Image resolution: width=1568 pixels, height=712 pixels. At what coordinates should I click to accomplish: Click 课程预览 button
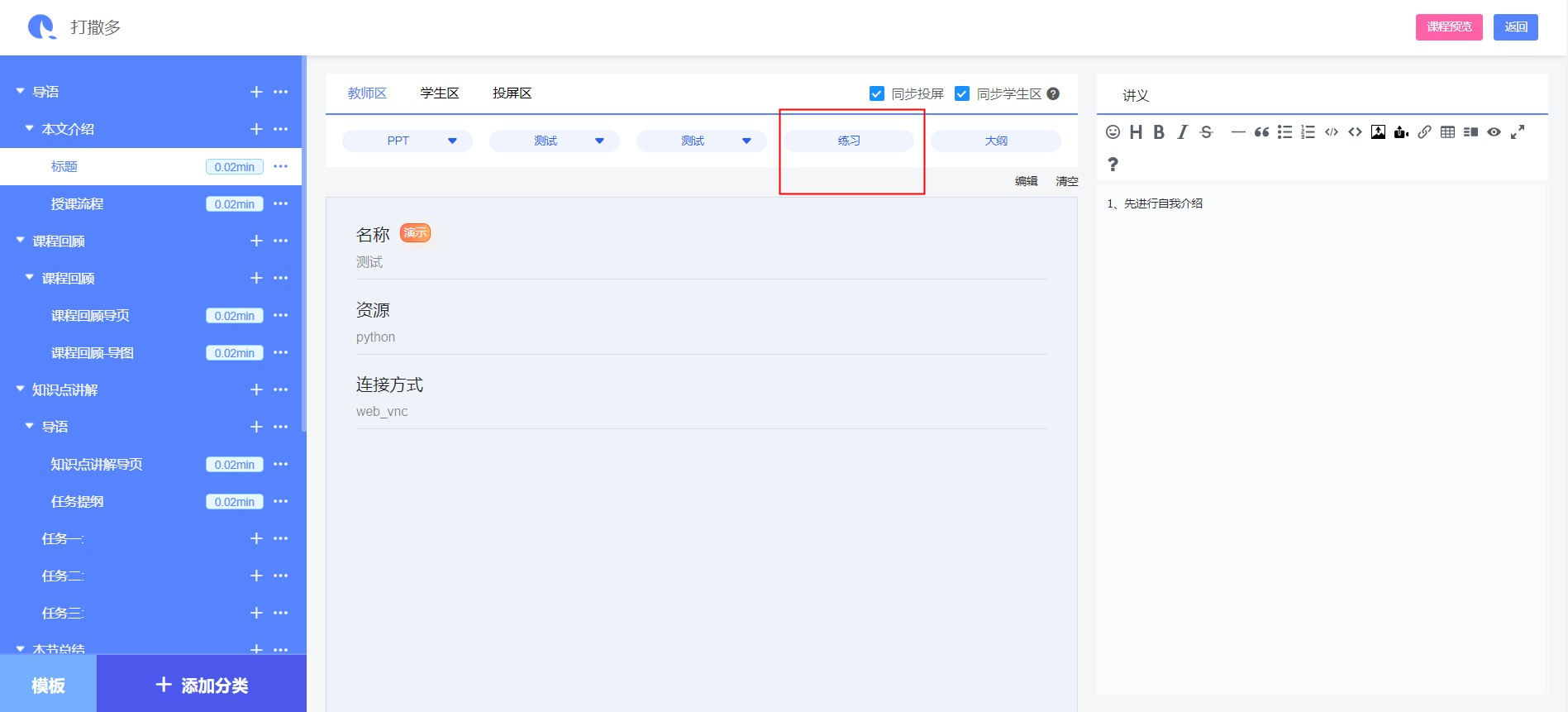click(x=1449, y=26)
